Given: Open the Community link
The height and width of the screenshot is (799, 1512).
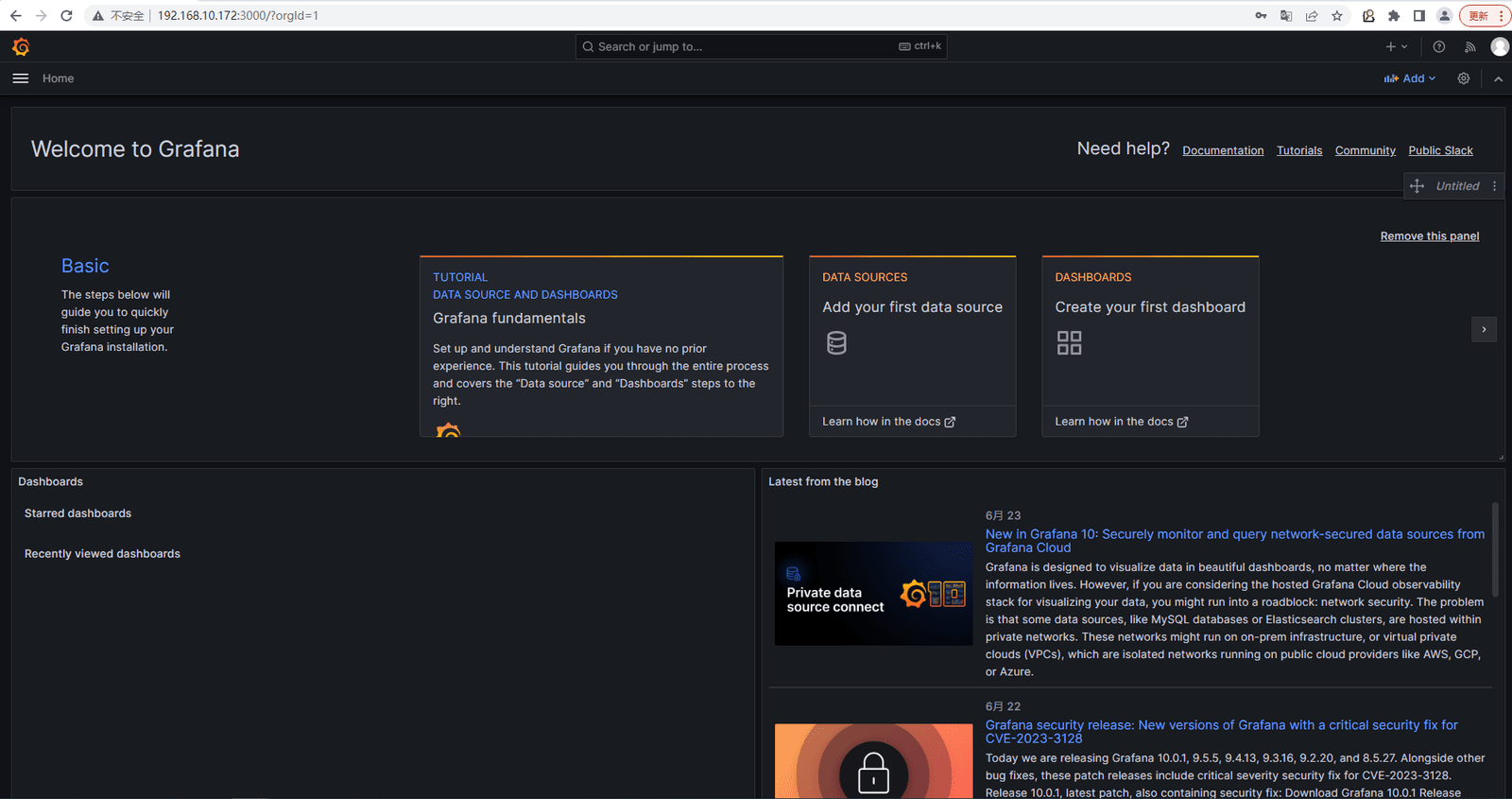Looking at the screenshot, I should 1365,150.
